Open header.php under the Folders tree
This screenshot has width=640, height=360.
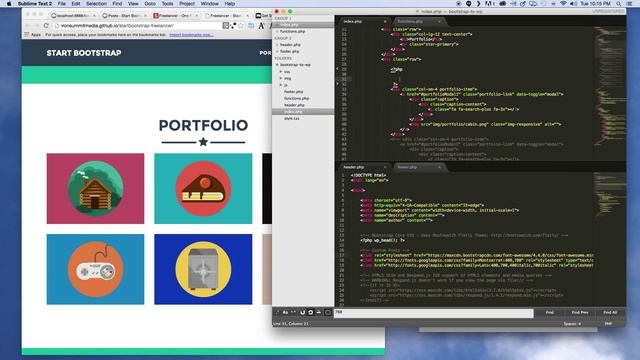pyautogui.click(x=294, y=105)
